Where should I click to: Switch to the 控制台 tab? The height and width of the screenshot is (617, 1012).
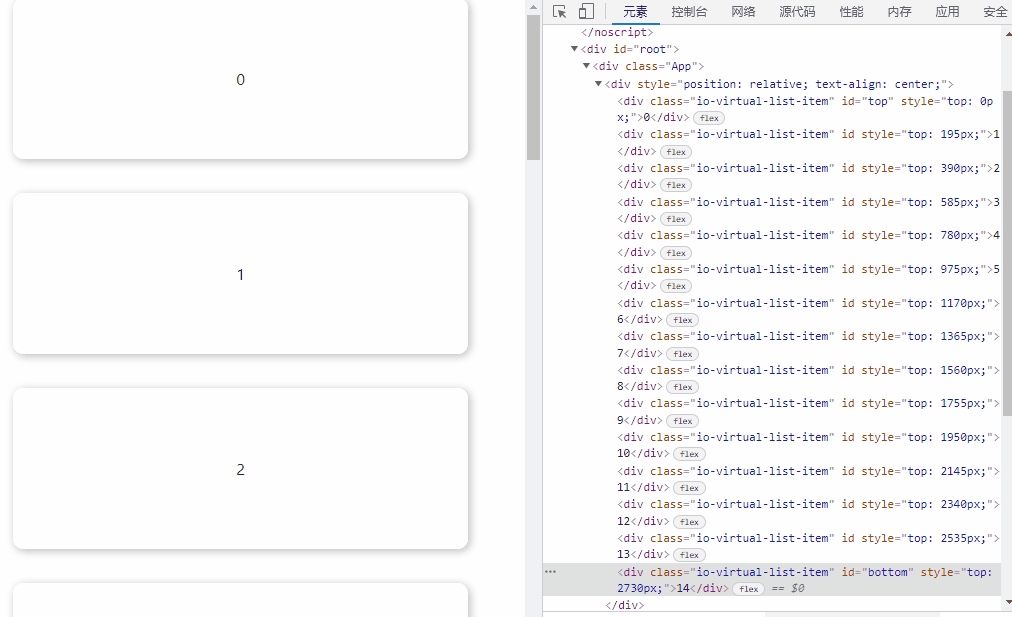pos(689,12)
